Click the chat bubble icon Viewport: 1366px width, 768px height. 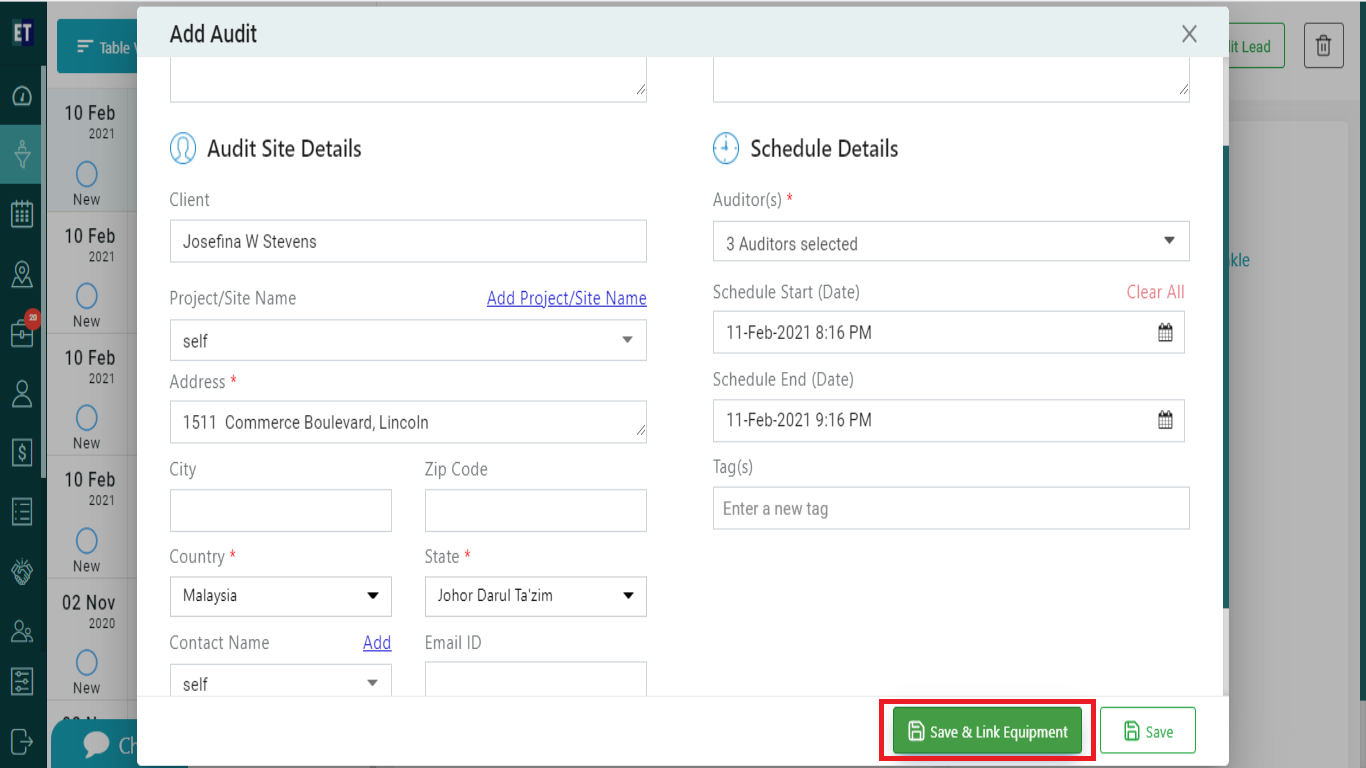click(x=97, y=744)
